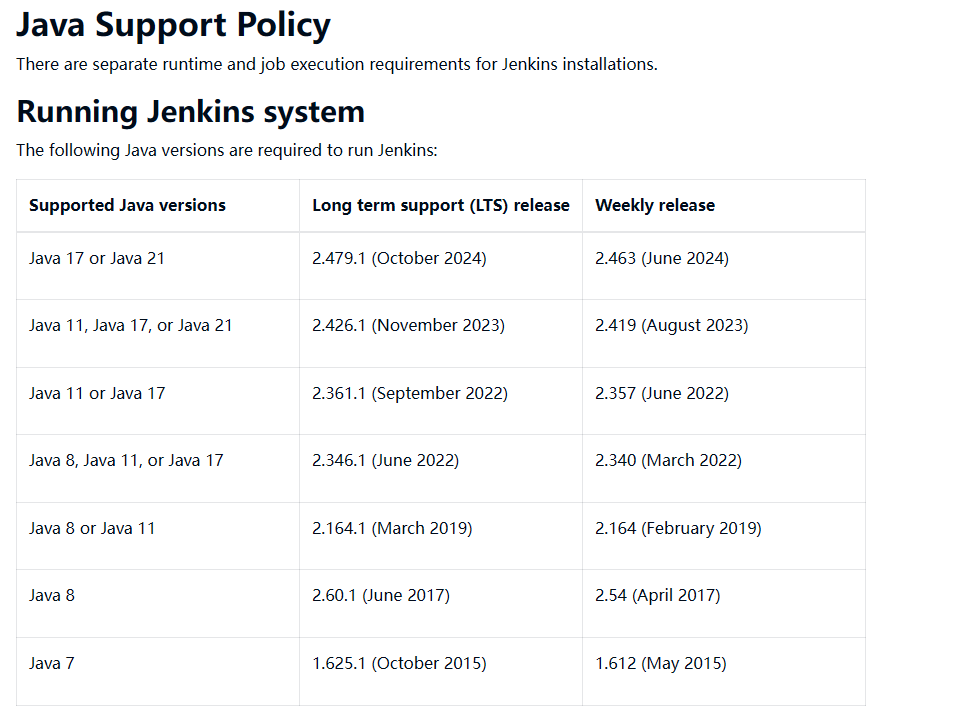Click the 2.463 (June 2024) cell
The image size is (958, 712).
click(662, 258)
